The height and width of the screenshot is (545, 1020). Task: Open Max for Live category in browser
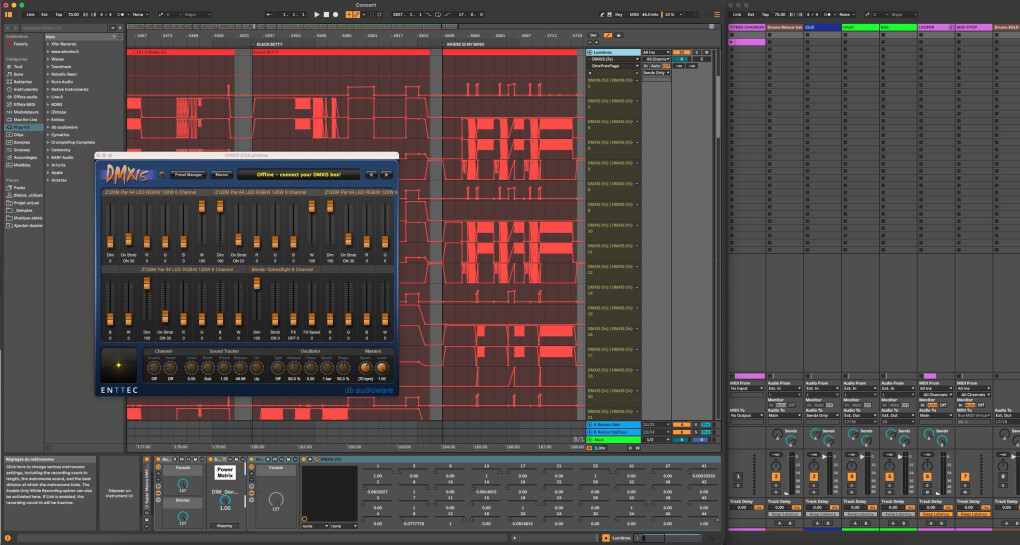click(25, 120)
